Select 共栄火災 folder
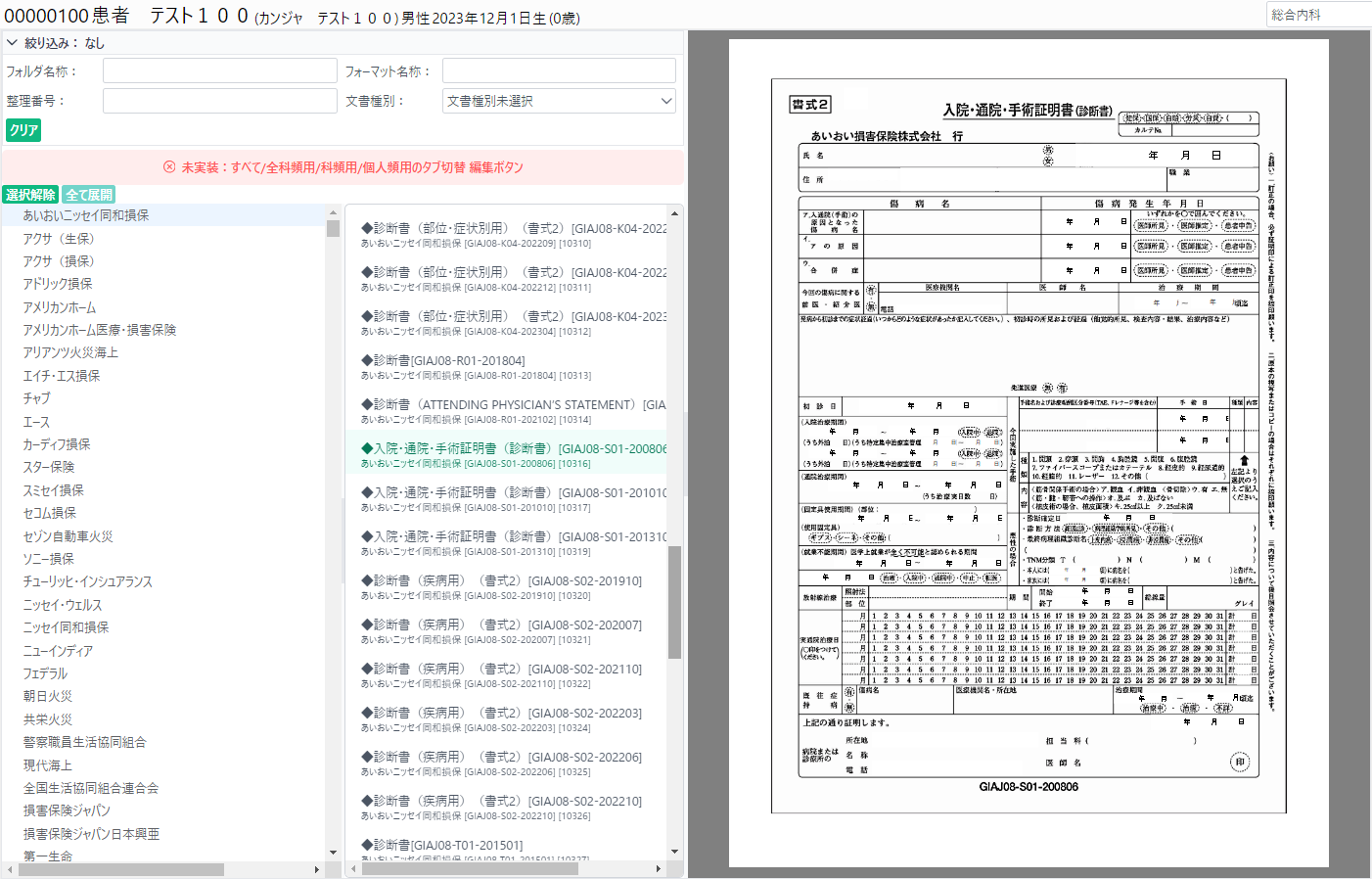The width and height of the screenshot is (1372, 879). (x=164, y=719)
